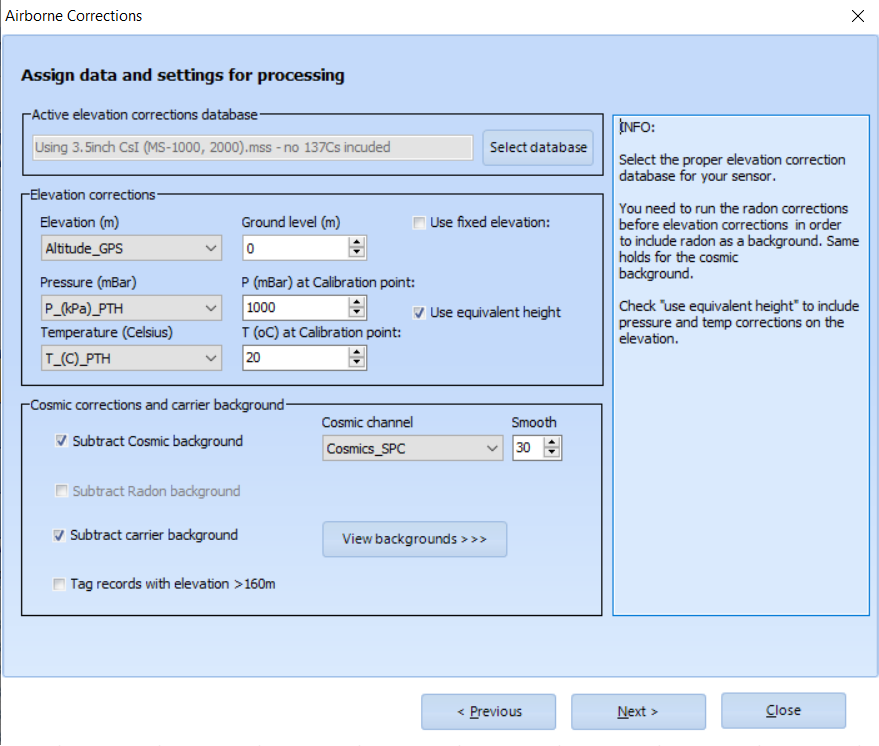Screen dimensions: 879x746
Task: Increment Ground level using the up stepper arrow
Action: [x=356, y=242]
